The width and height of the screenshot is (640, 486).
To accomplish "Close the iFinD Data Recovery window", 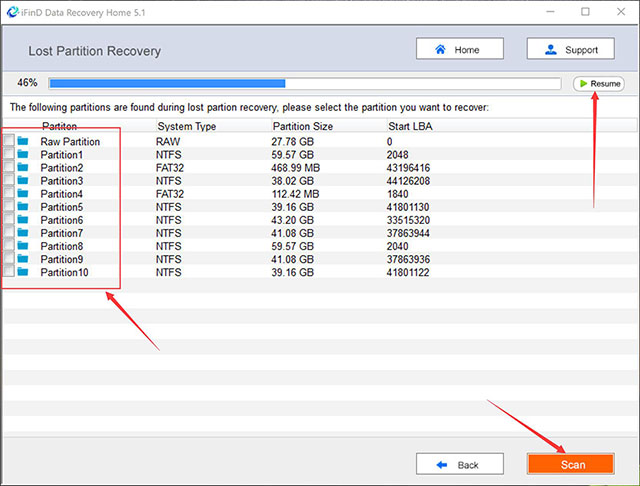I will [621, 12].
